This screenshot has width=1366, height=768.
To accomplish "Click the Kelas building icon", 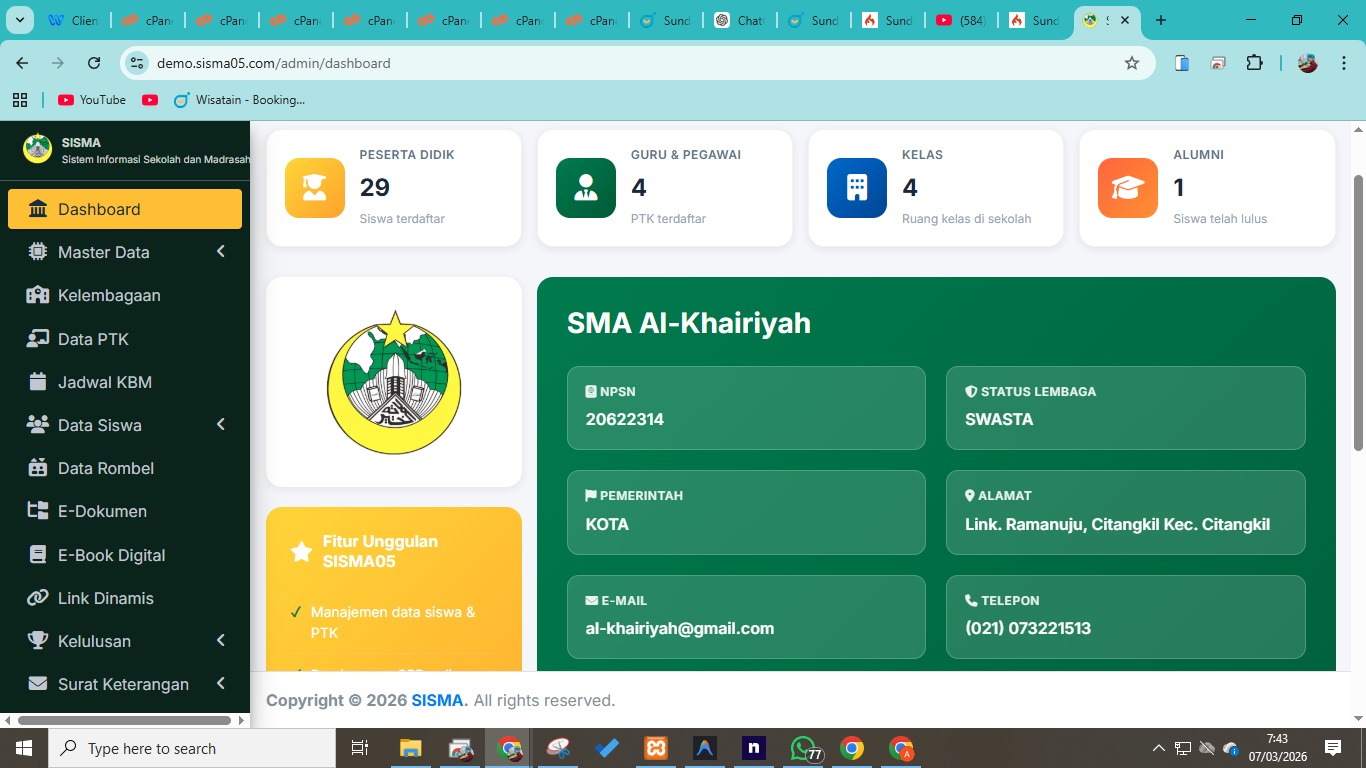I will 856,187.
